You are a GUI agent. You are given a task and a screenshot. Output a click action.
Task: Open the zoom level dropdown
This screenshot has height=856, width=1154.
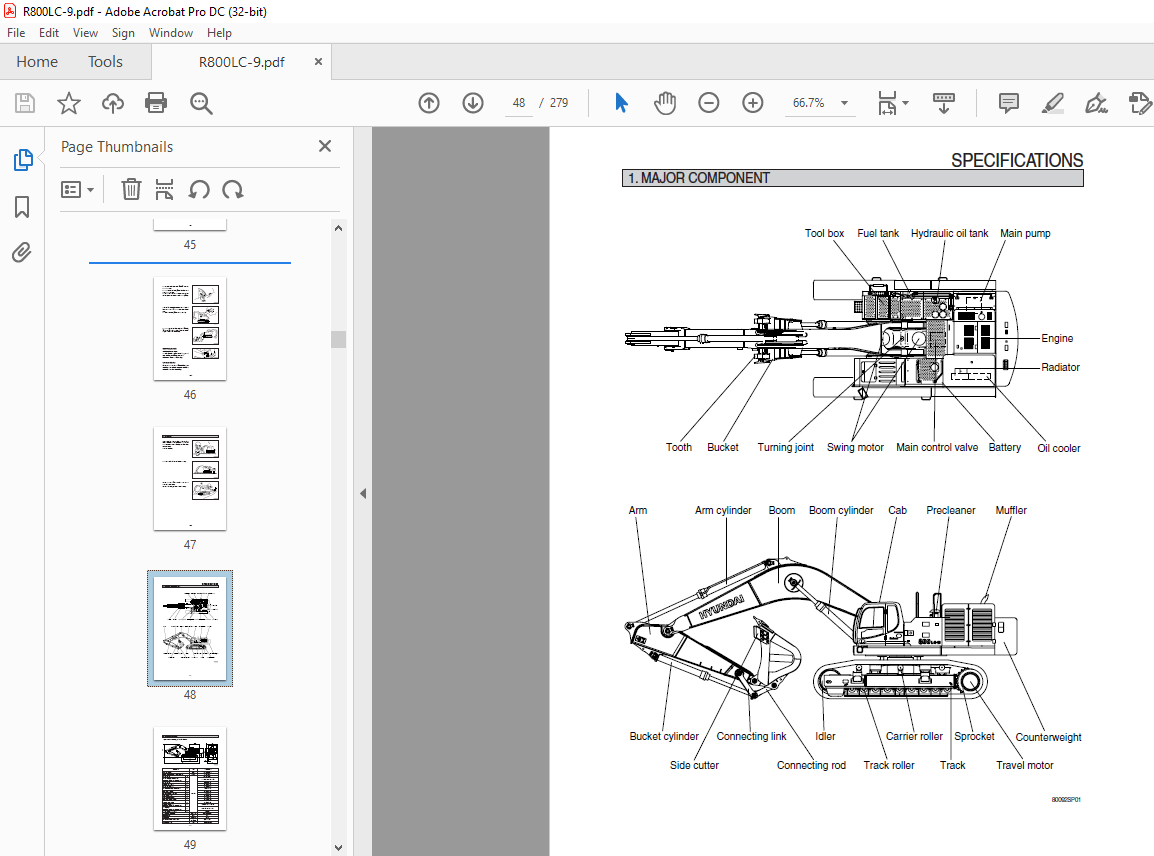click(x=844, y=103)
